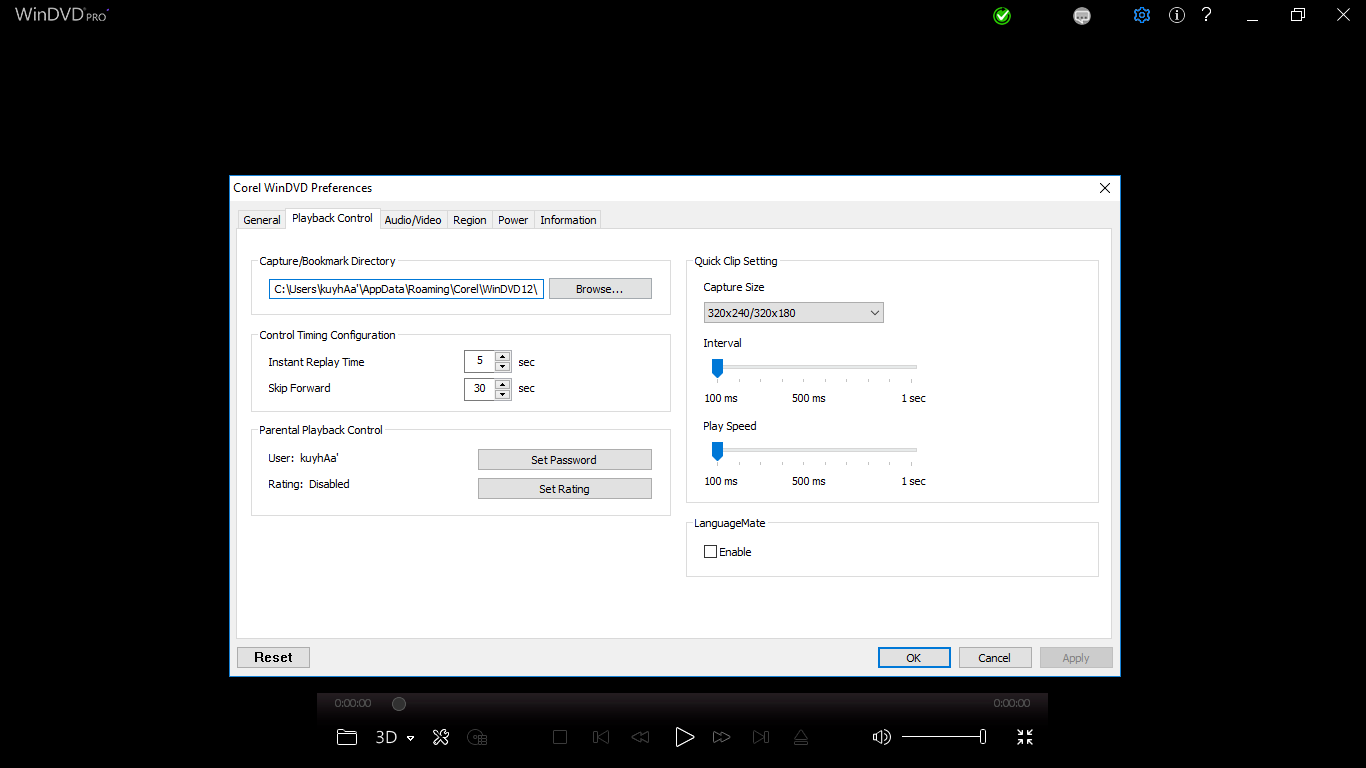This screenshot has width=1366, height=768.
Task: Click the capture directory path field
Action: coord(406,289)
